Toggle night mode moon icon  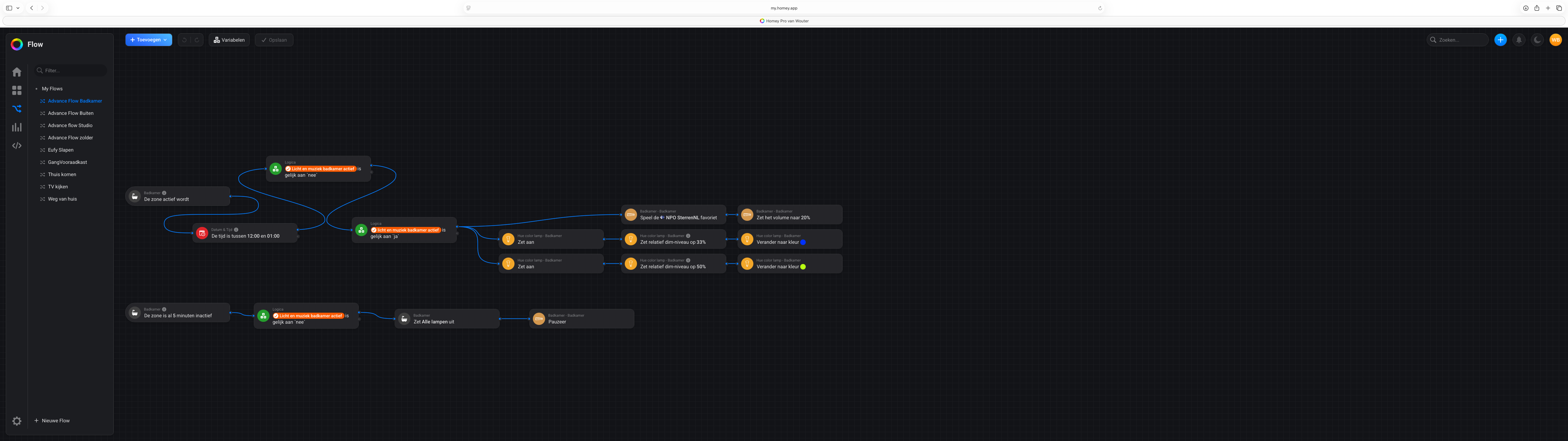(1537, 40)
